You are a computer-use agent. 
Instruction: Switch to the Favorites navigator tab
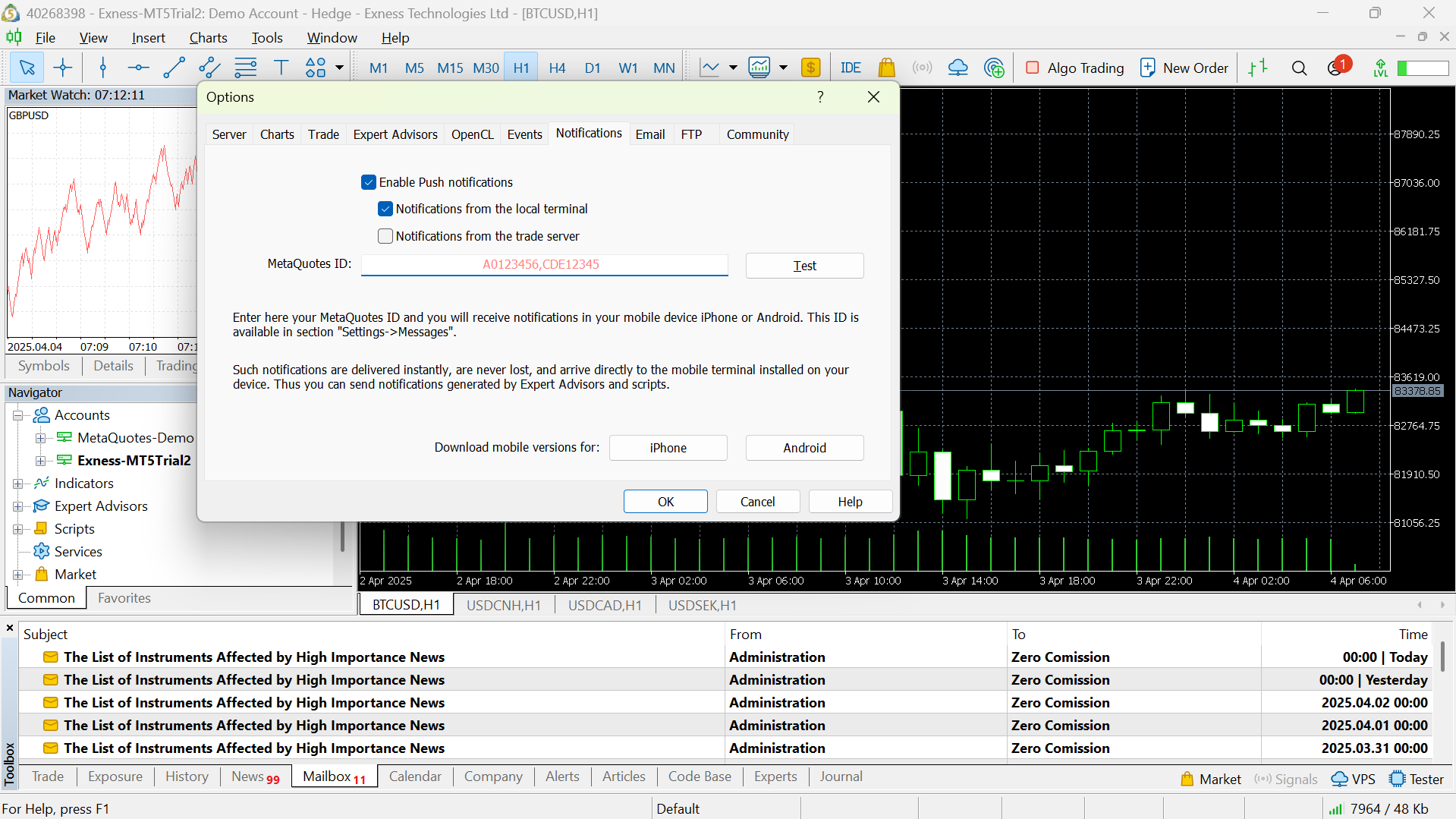pyautogui.click(x=124, y=598)
